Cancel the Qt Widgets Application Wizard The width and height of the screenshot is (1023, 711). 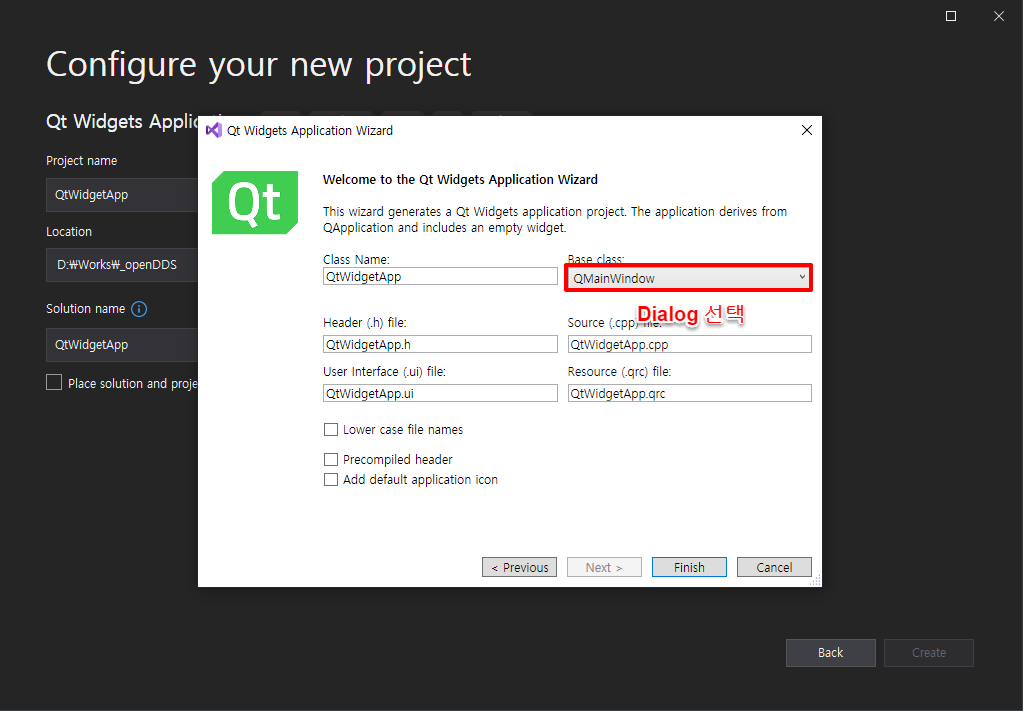point(774,567)
